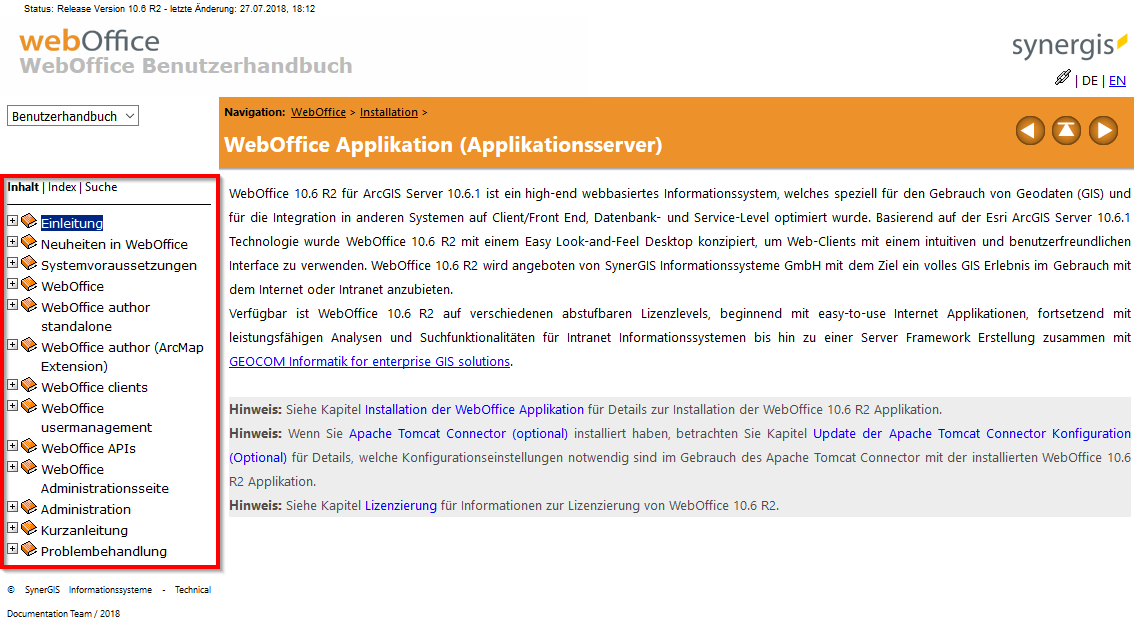Click the synergis logo
This screenshot has width=1134, height=621.
[1069, 45]
